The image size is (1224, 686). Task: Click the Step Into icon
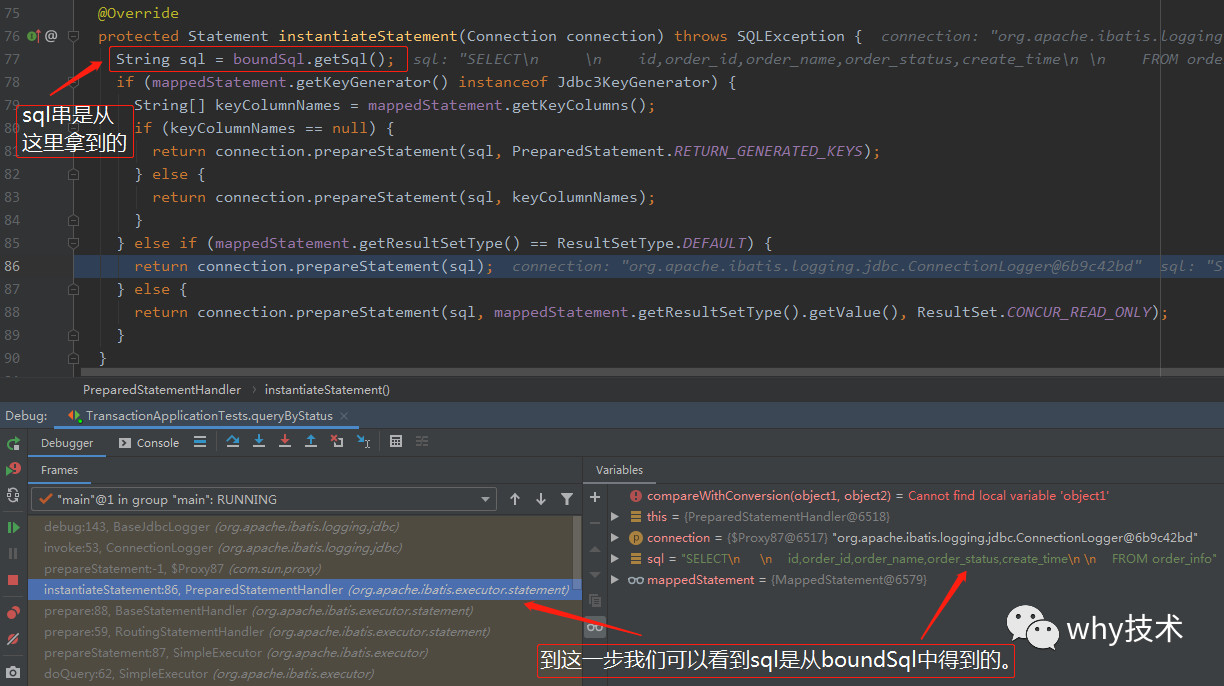coord(259,441)
